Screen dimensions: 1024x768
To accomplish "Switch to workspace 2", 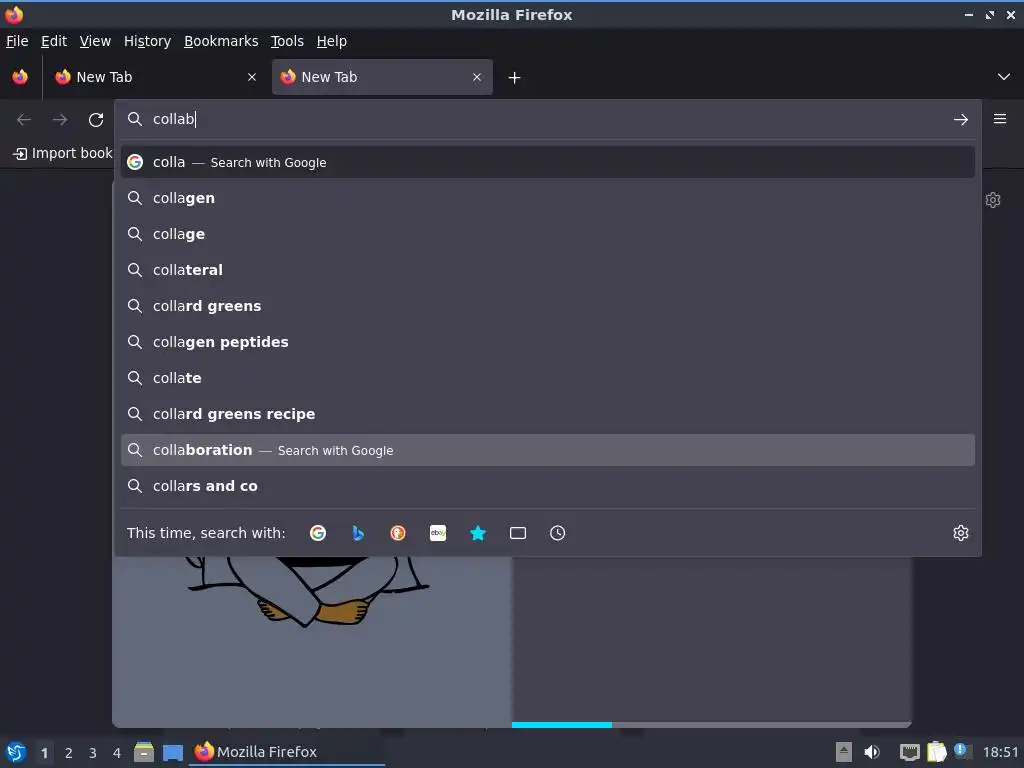I will tap(69, 753).
